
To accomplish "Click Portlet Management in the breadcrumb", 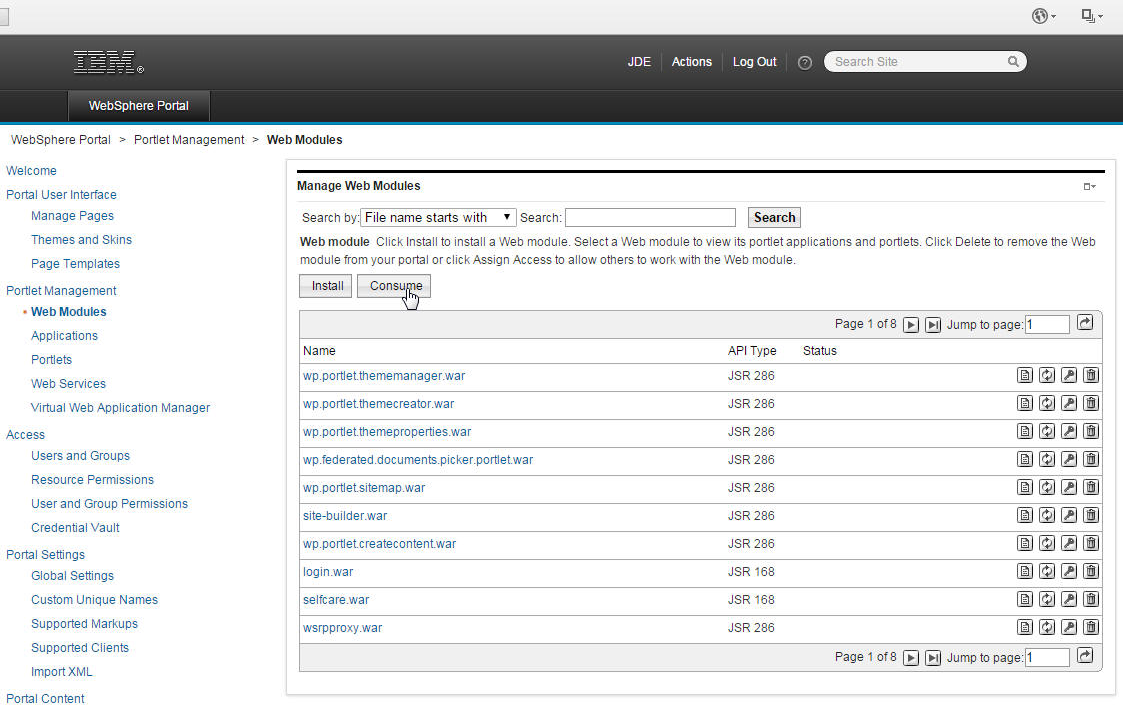I will point(189,140).
